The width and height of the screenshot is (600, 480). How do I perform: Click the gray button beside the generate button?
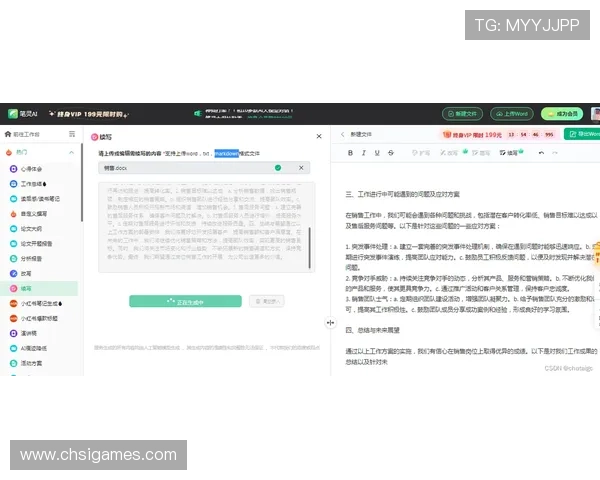[267, 301]
